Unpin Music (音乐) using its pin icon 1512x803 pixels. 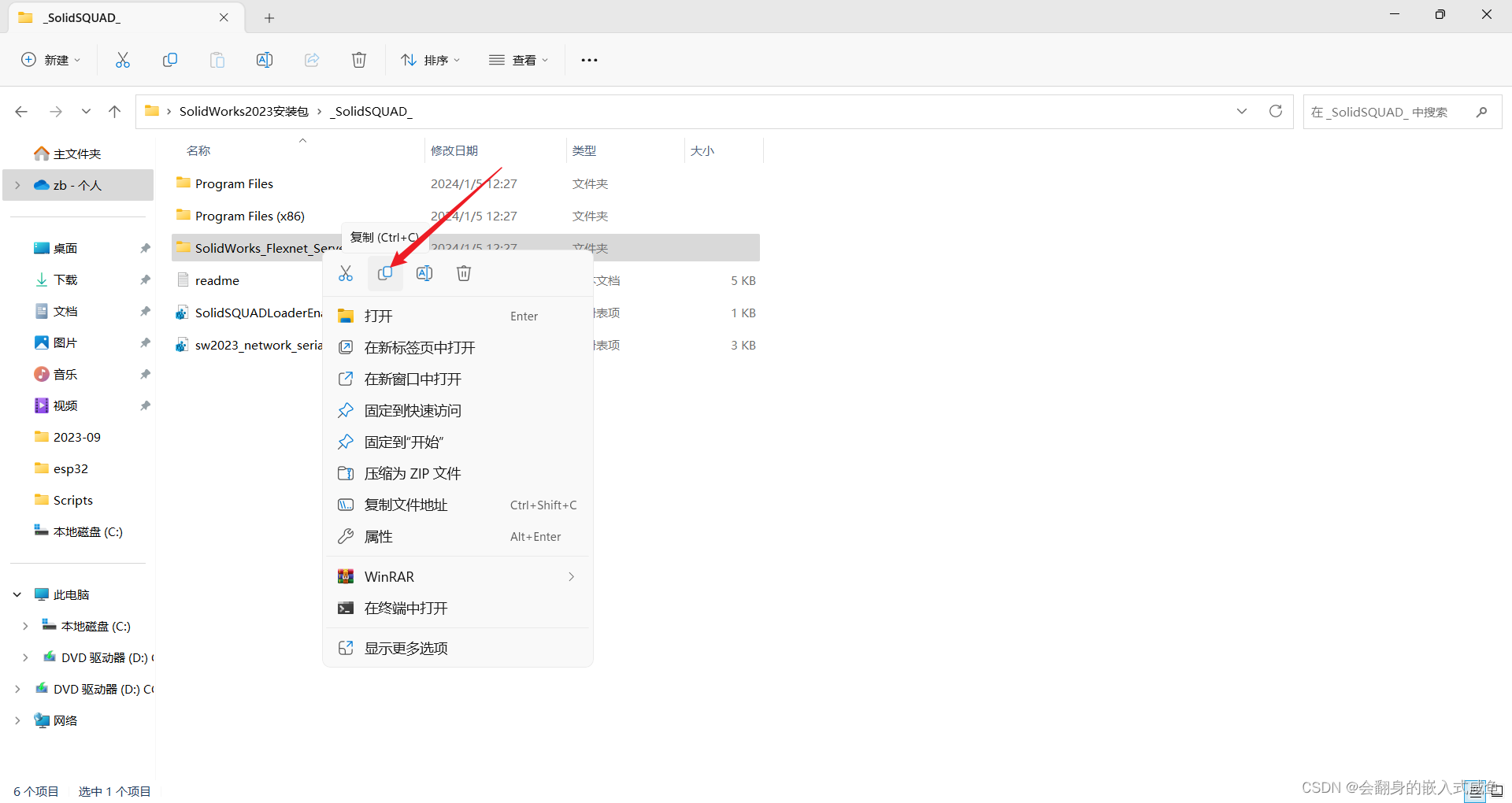point(146,374)
